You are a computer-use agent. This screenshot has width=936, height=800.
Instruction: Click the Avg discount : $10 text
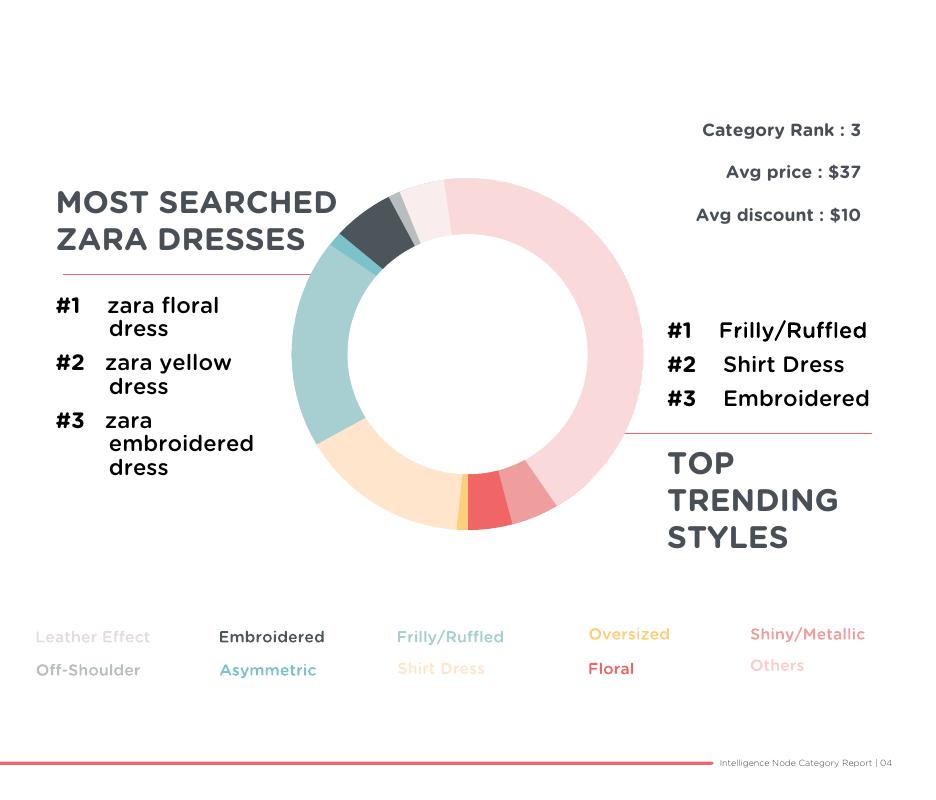[x=778, y=215]
